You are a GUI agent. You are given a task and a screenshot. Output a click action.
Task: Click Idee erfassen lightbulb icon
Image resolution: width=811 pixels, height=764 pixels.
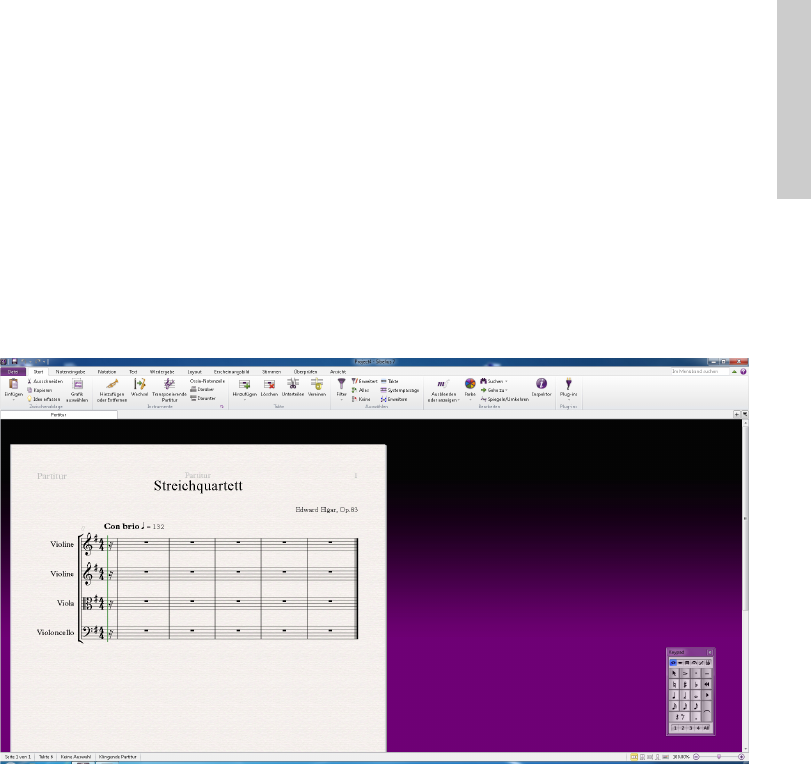[x=29, y=399]
